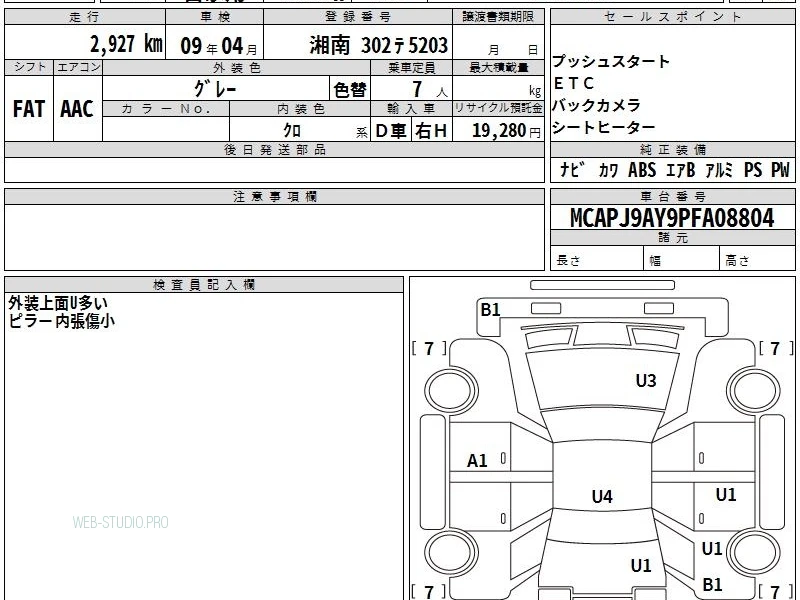The height and width of the screenshot is (600, 800).
Task: Select the 輸入車 header
Action: click(411, 109)
